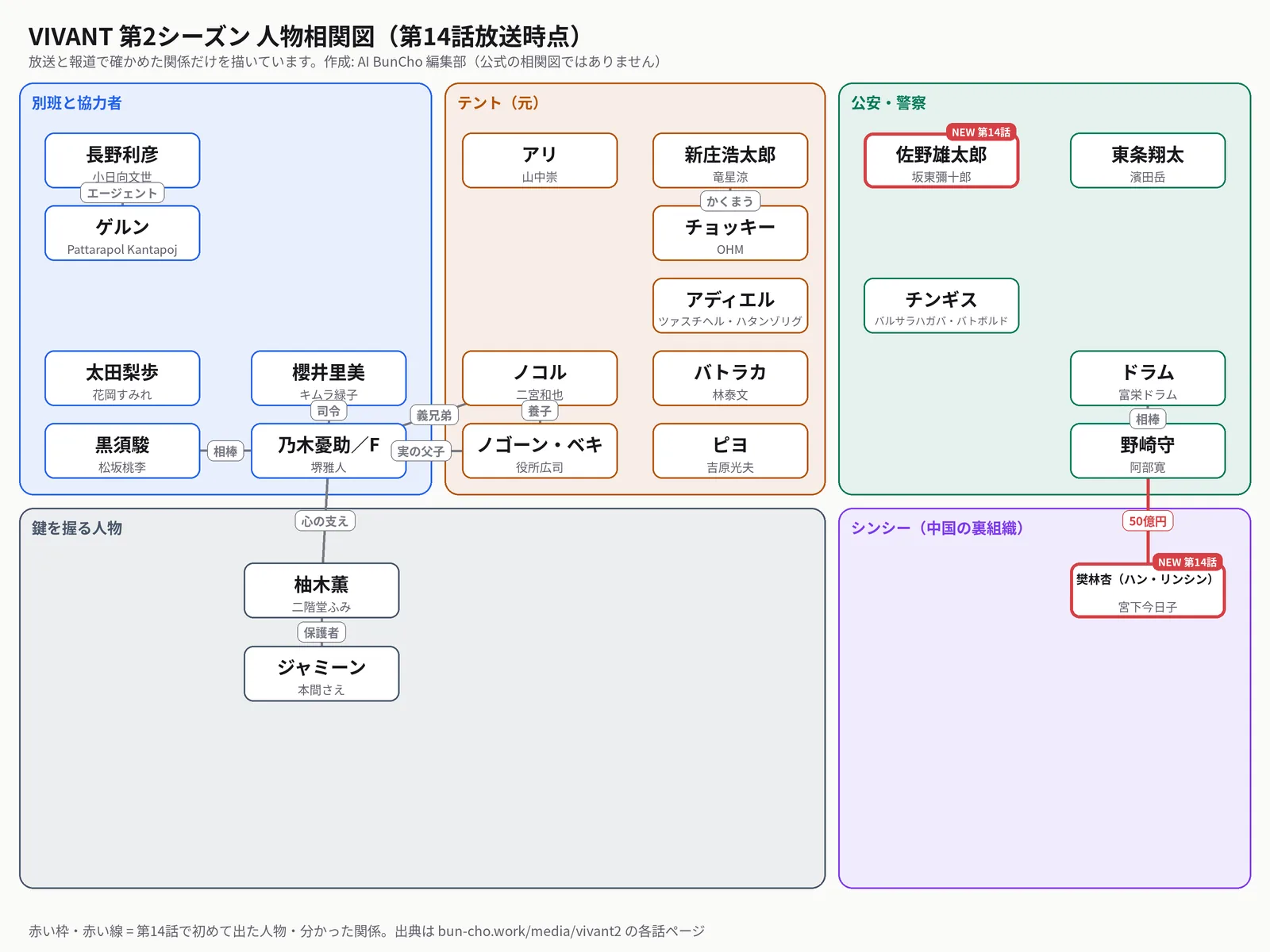This screenshot has height=952, width=1270.
Task: Select the 樊林杏 (ハン・リンシン) card
Action: [1148, 590]
